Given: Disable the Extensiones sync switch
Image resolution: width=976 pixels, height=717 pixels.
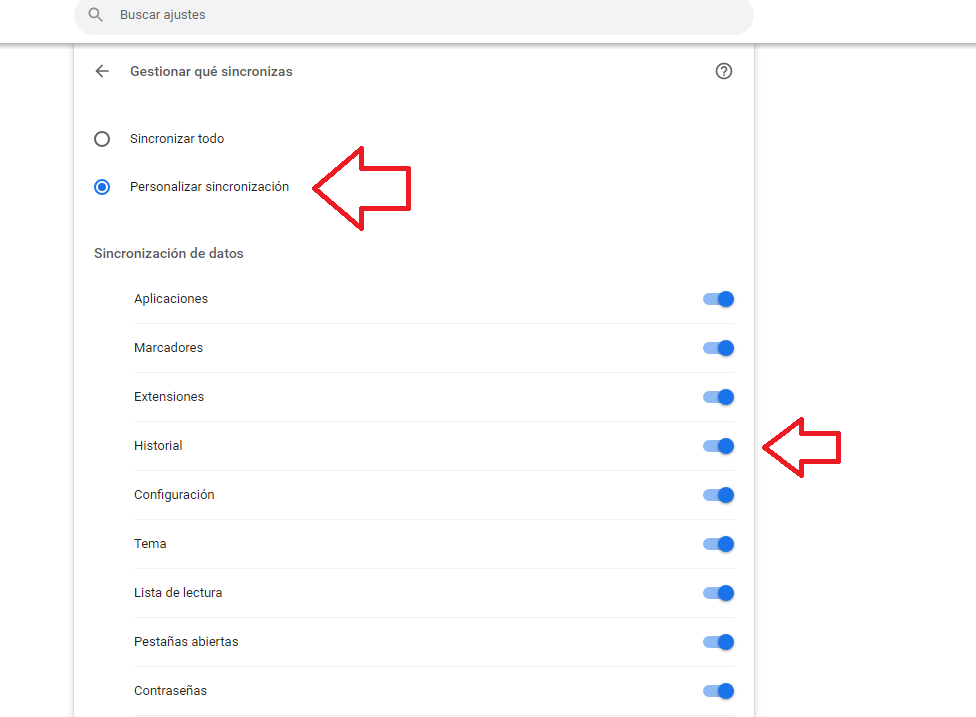Looking at the screenshot, I should 718,397.
